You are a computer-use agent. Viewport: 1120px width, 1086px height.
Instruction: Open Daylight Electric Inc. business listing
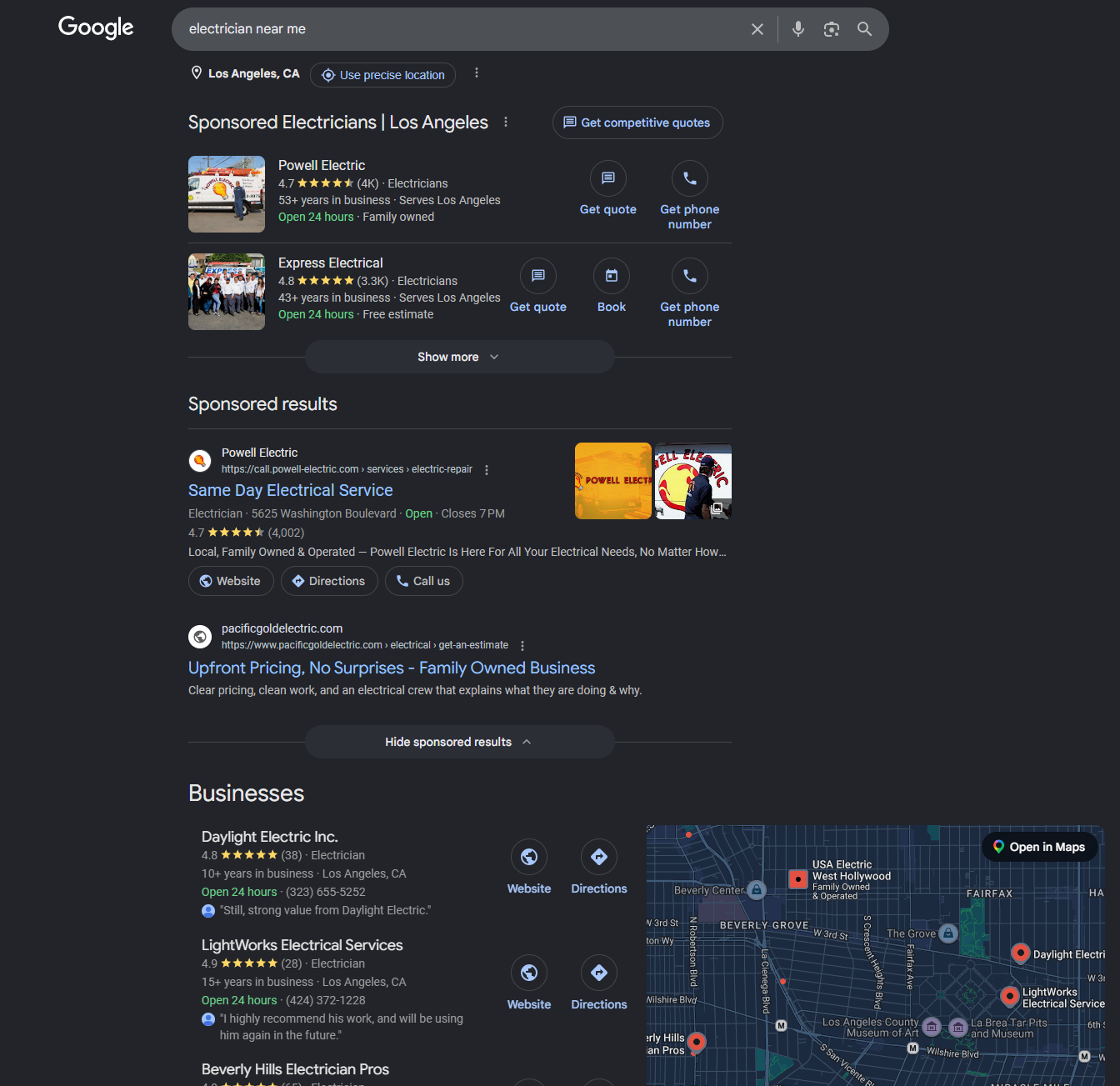[x=270, y=837]
